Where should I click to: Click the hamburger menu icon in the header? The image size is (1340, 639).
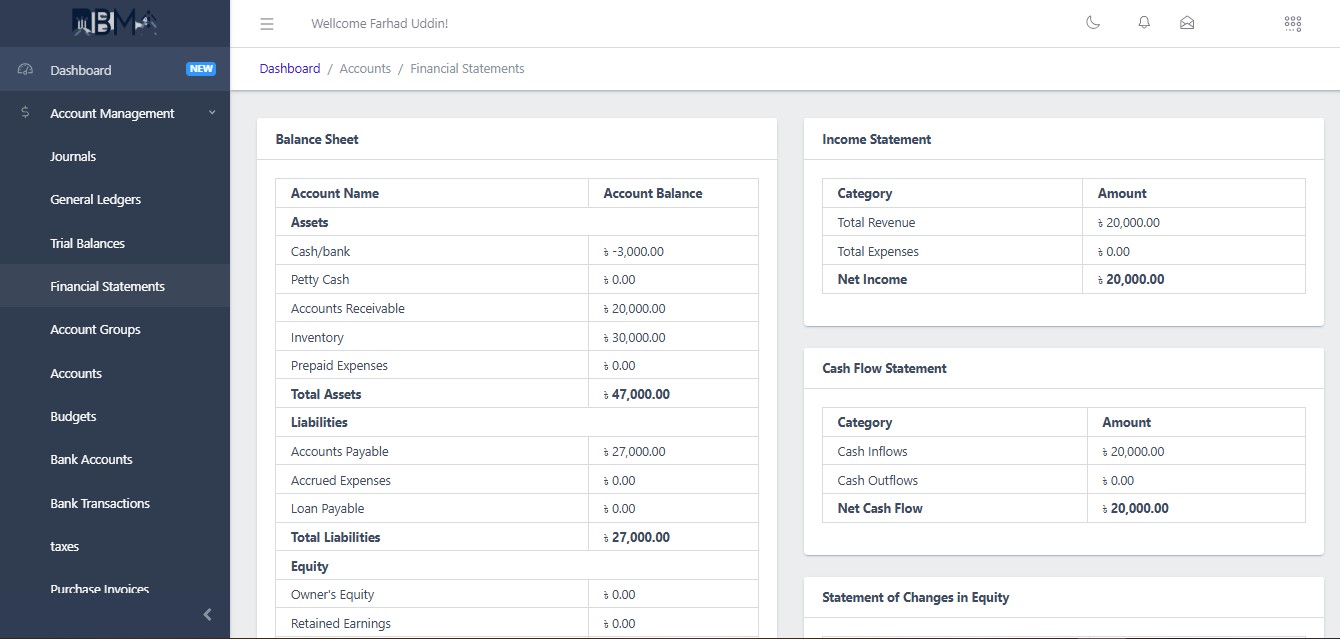266,23
